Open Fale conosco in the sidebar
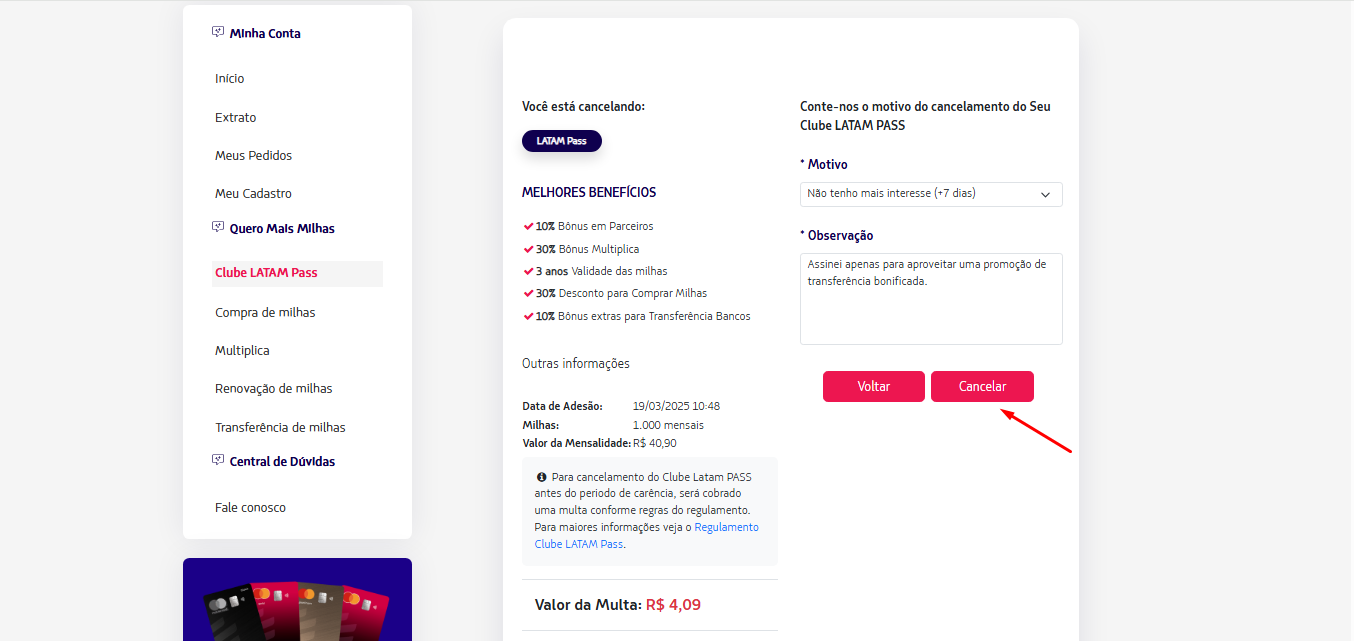This screenshot has width=1354, height=641. click(250, 507)
